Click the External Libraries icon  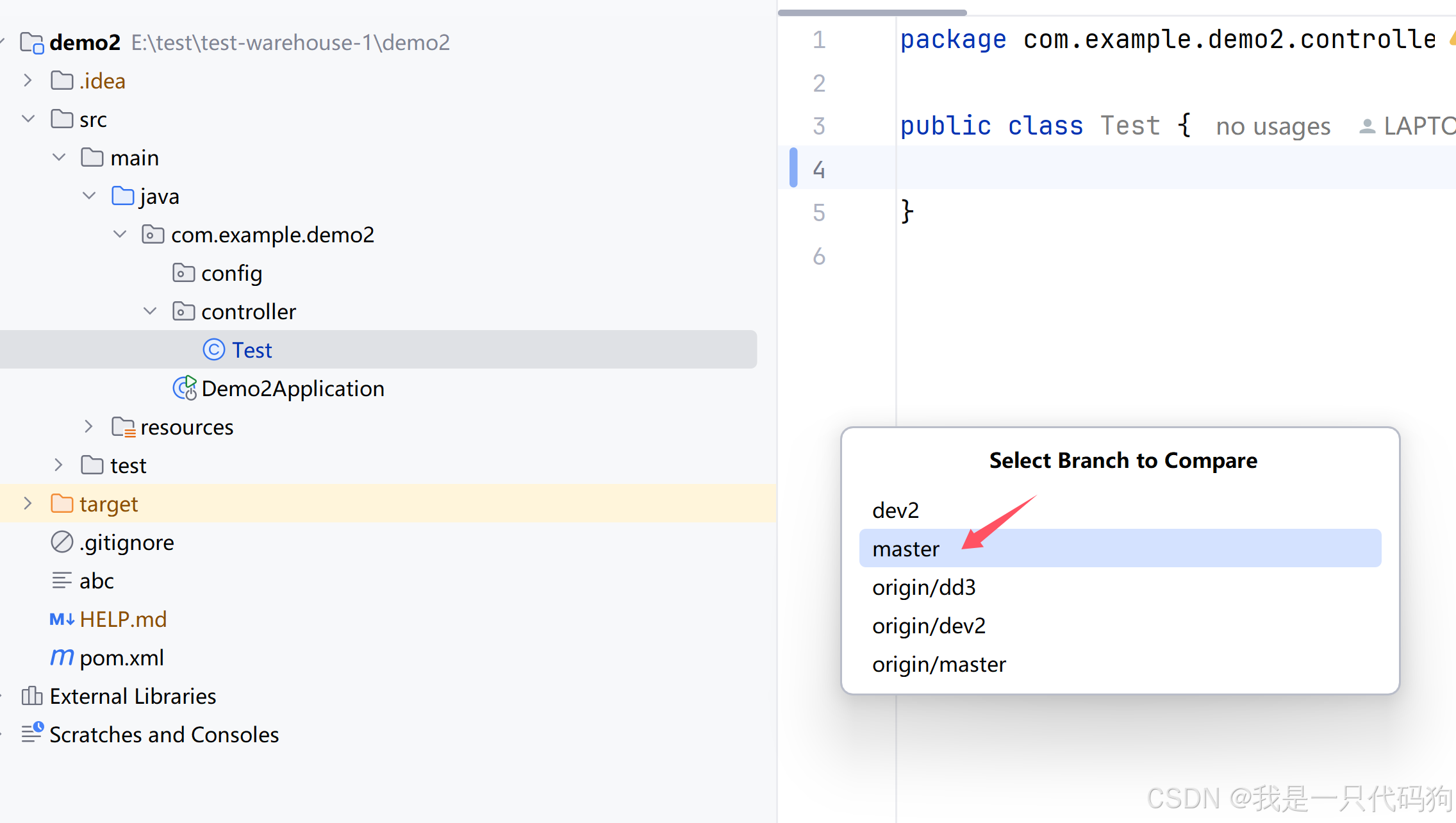(x=31, y=696)
